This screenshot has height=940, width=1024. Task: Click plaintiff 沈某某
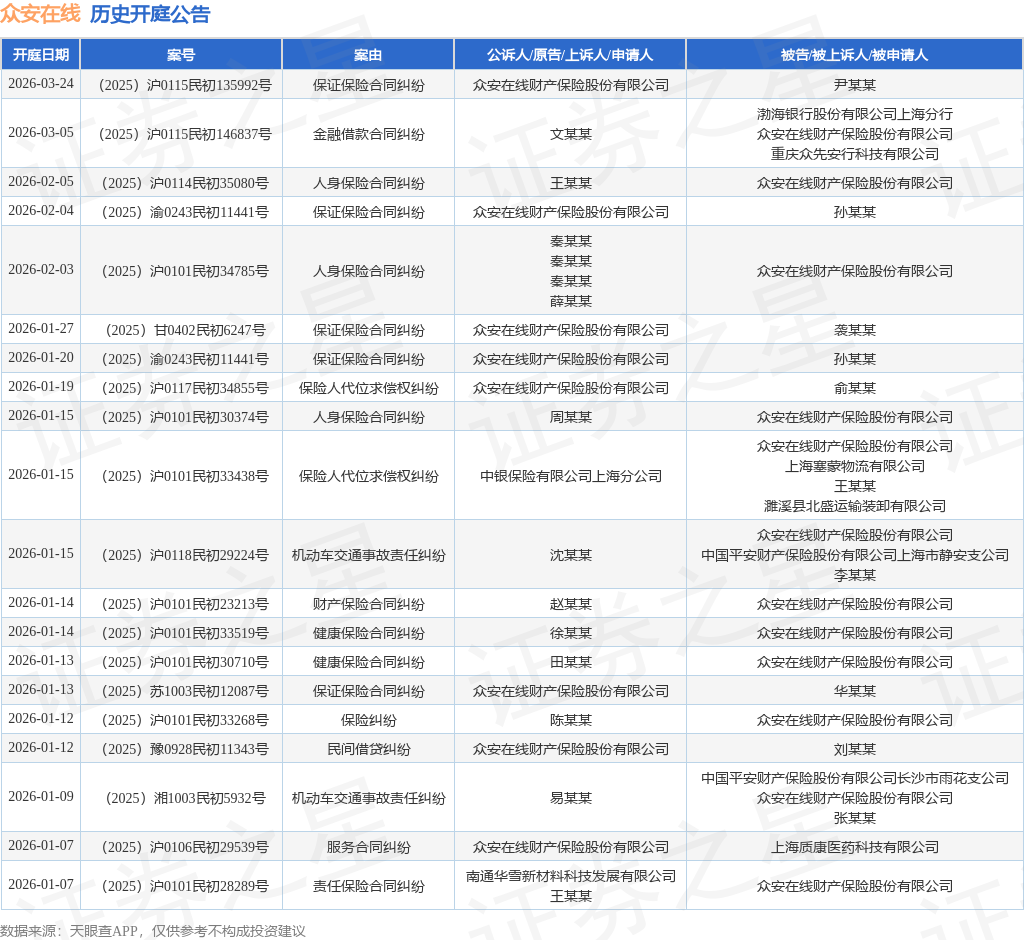coord(571,555)
